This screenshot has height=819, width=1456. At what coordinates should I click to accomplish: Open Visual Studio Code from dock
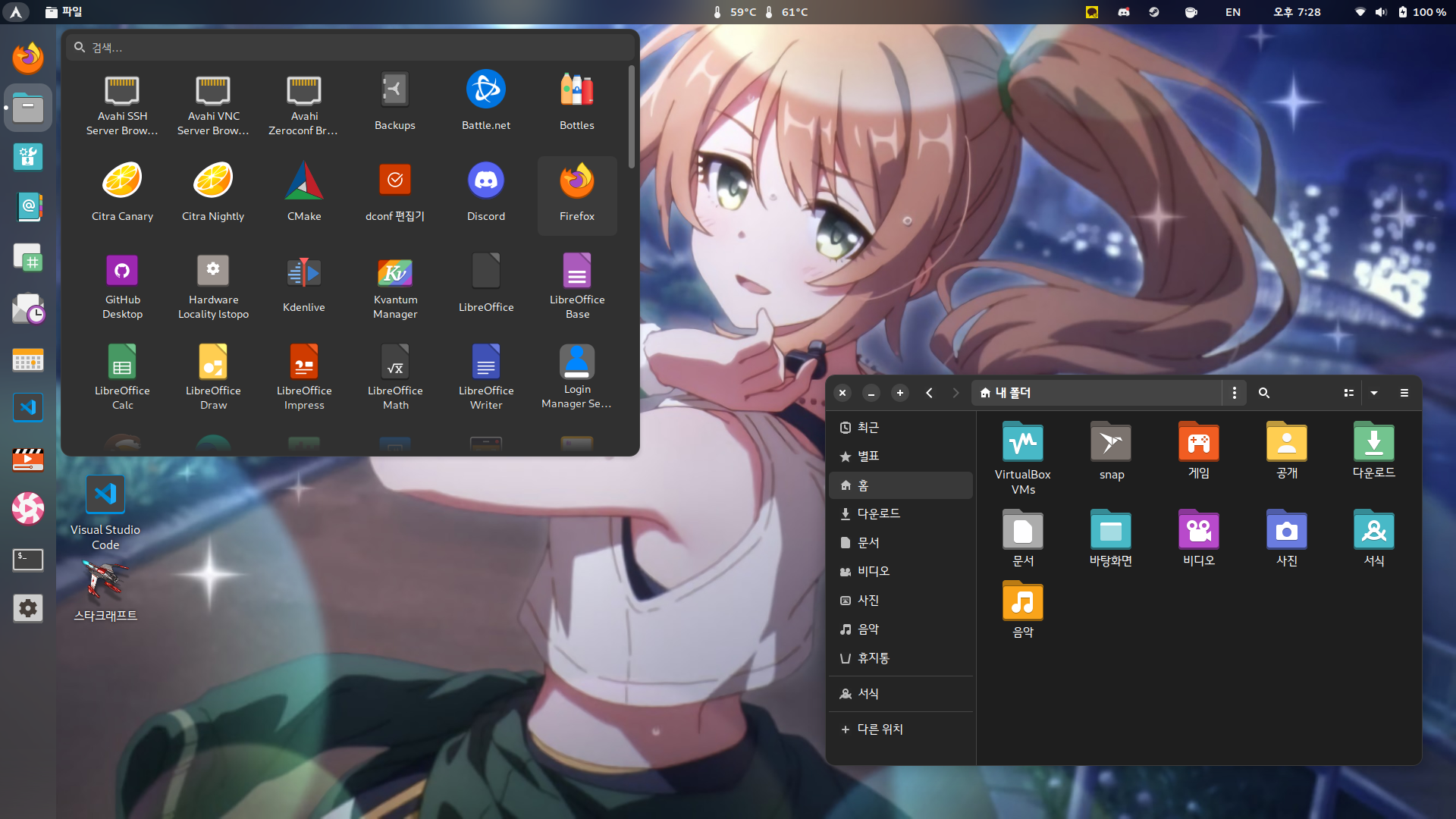tap(28, 407)
